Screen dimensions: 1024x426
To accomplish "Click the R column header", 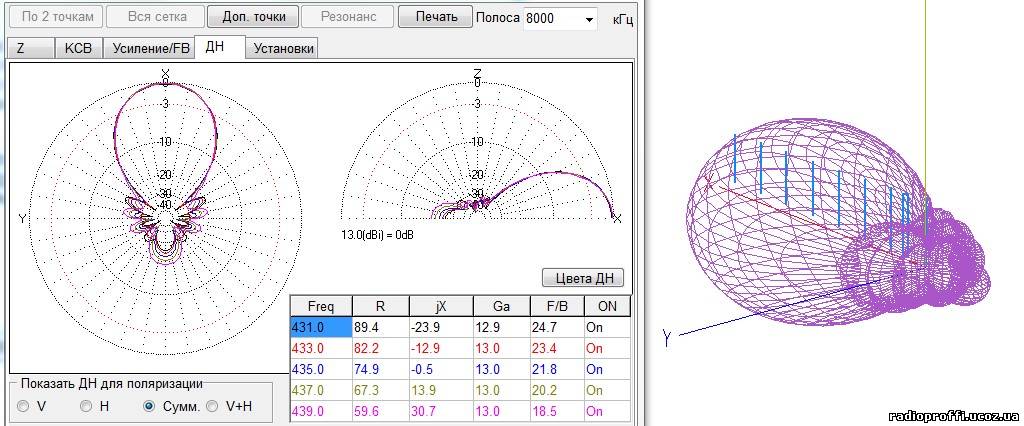I will click(x=381, y=306).
